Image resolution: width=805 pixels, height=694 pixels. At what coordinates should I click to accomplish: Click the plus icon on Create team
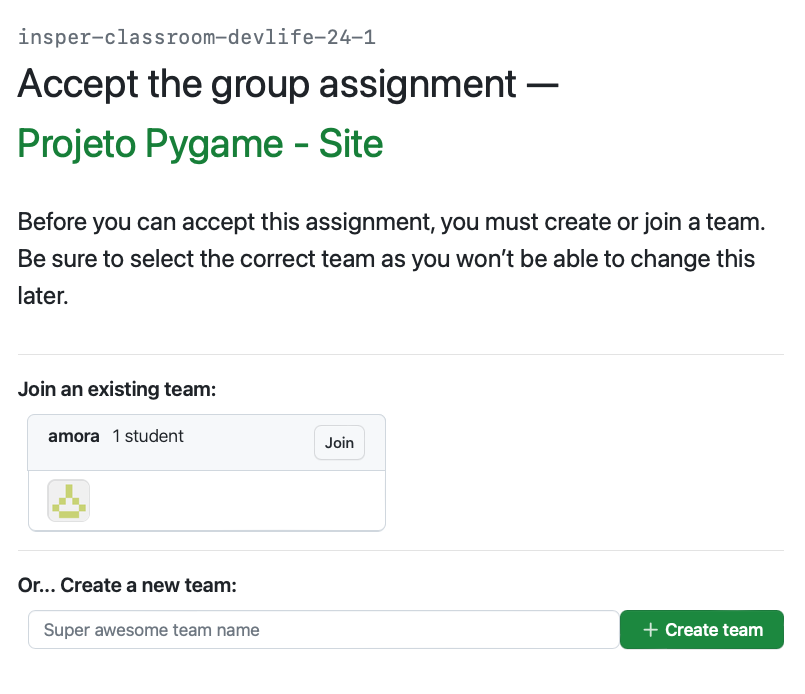650,630
